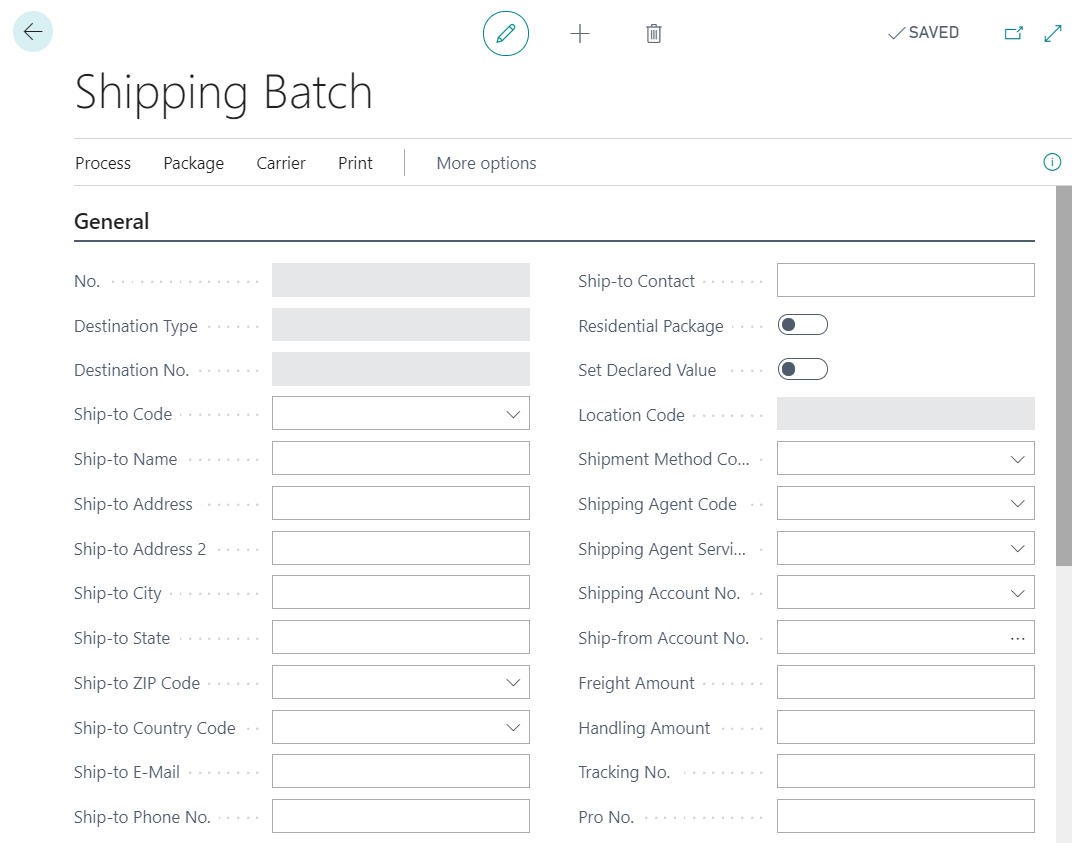
Task: Open the information factbox icon
Action: (x=1052, y=162)
